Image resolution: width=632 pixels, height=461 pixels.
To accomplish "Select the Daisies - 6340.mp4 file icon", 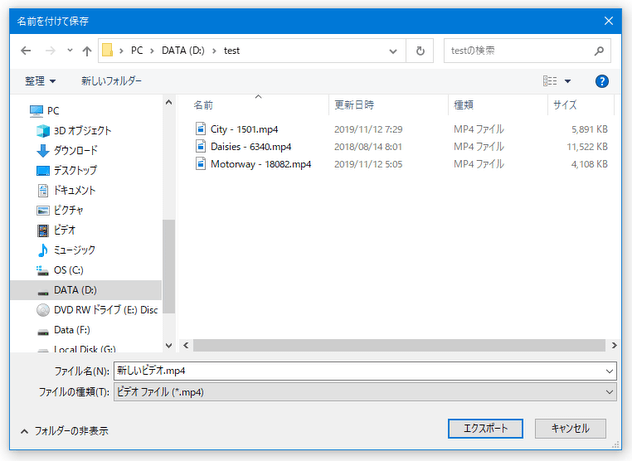I will [200, 146].
